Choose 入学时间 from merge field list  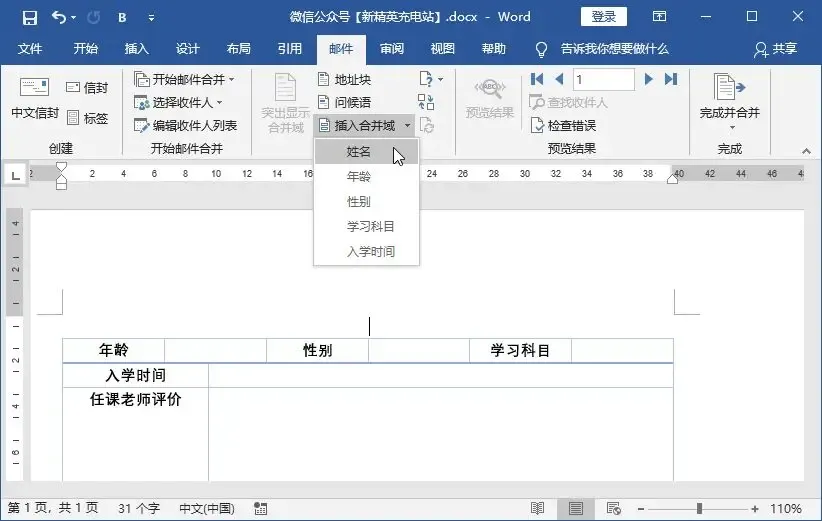pyautogui.click(x=366, y=252)
